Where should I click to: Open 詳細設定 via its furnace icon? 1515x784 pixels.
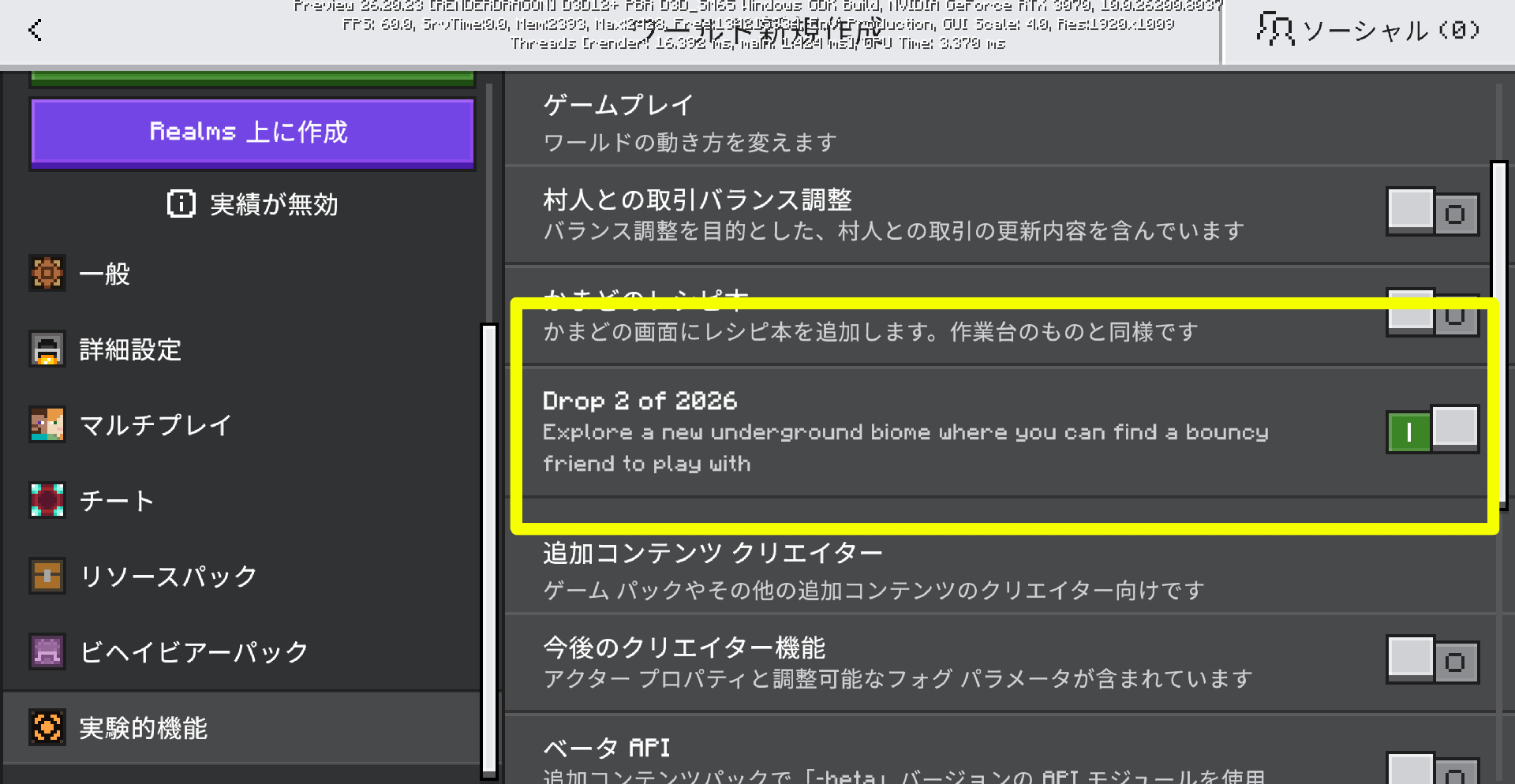coord(47,349)
